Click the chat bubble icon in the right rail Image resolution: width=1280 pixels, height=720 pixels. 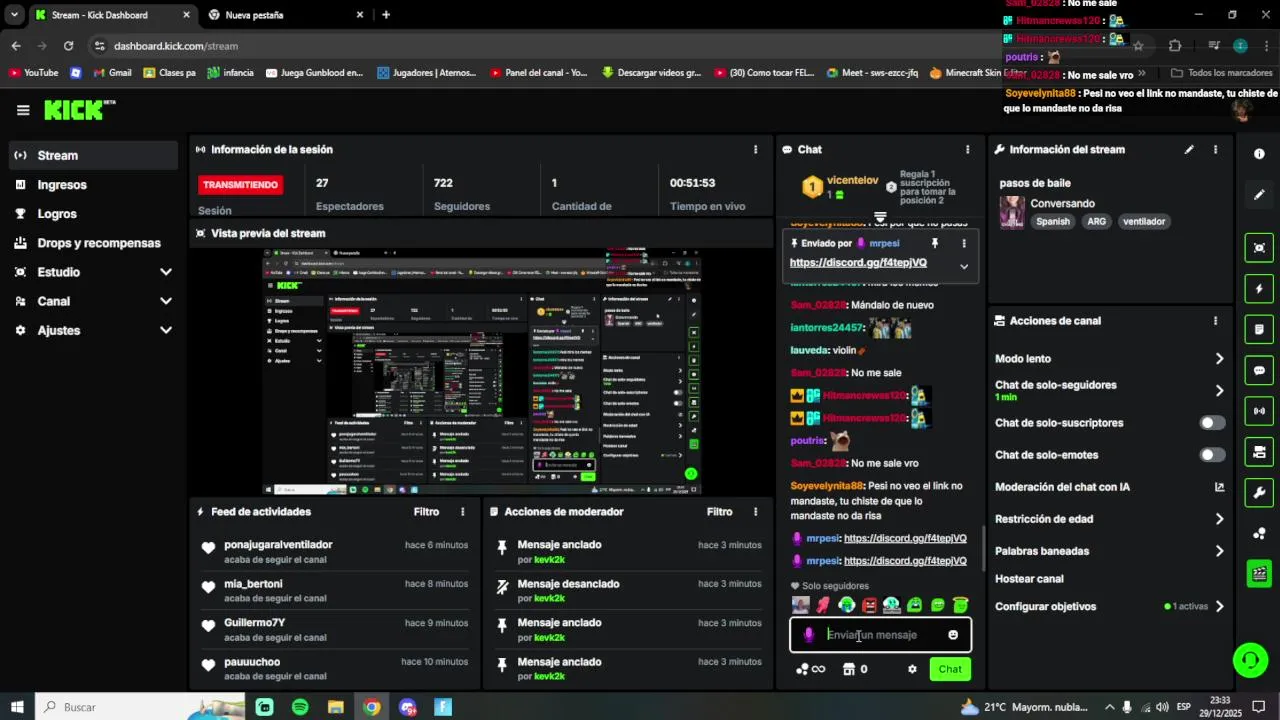coord(1259,370)
